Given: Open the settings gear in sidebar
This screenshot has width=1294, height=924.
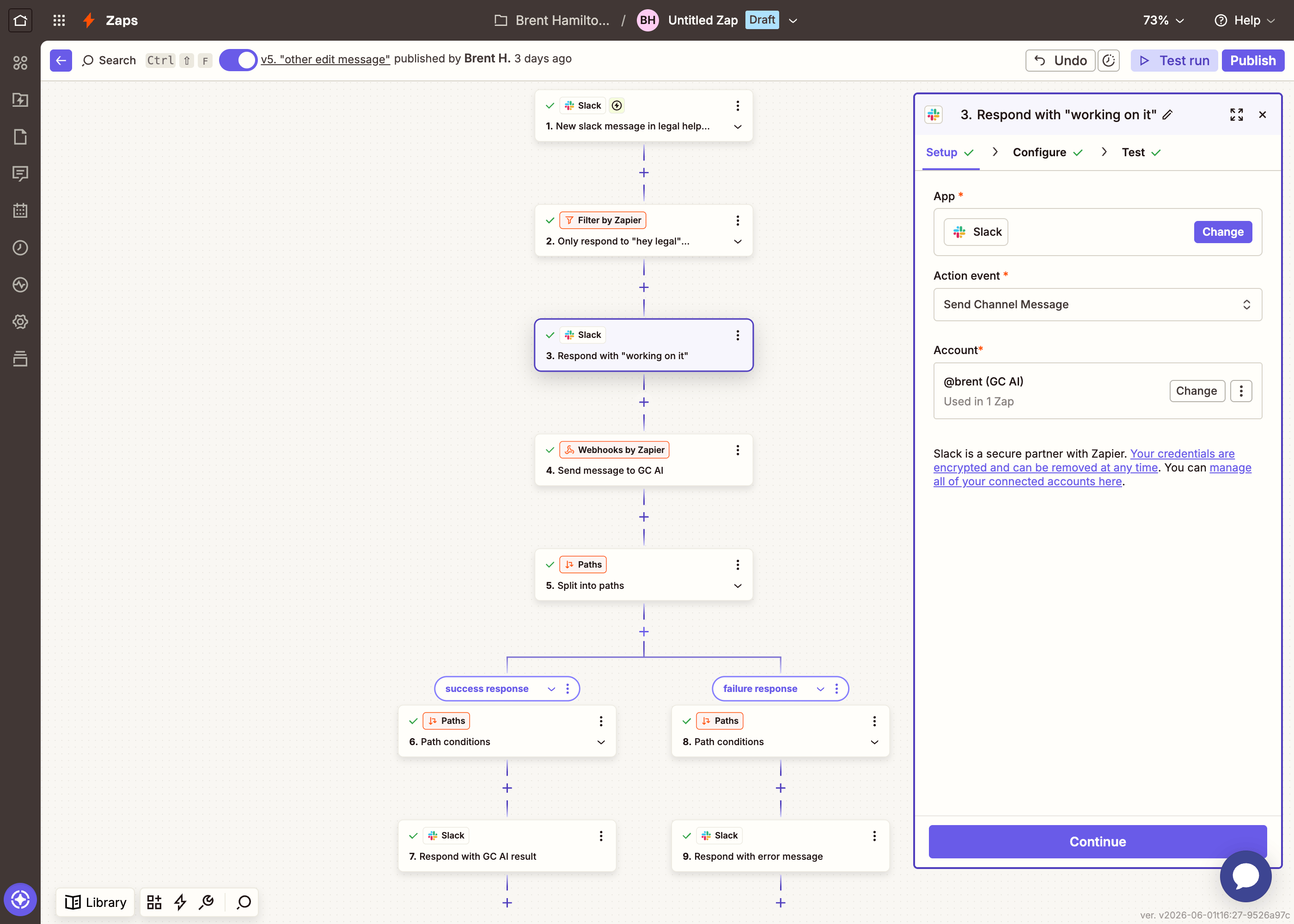Looking at the screenshot, I should click(20, 321).
